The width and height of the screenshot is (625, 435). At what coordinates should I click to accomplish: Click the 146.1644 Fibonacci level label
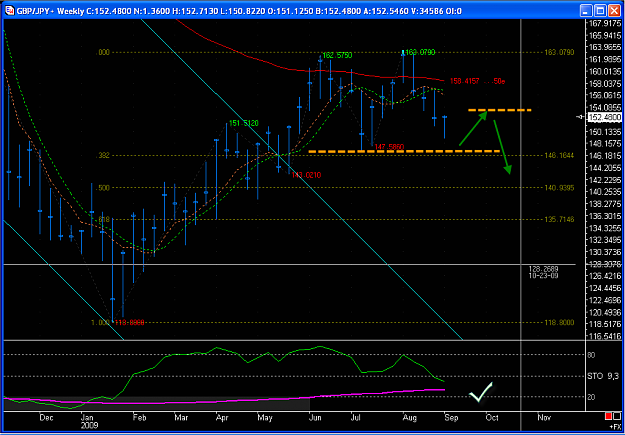559,155
